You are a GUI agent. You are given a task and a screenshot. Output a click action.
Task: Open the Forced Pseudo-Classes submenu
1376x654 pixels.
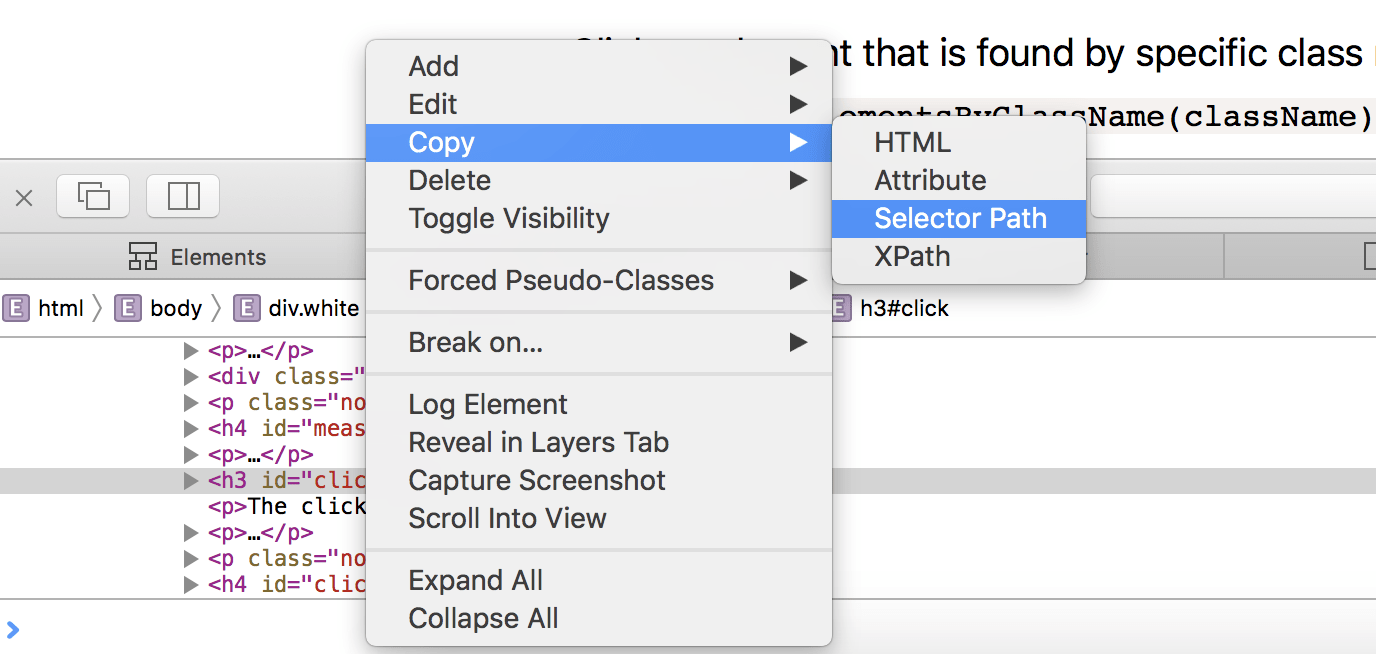(x=561, y=280)
